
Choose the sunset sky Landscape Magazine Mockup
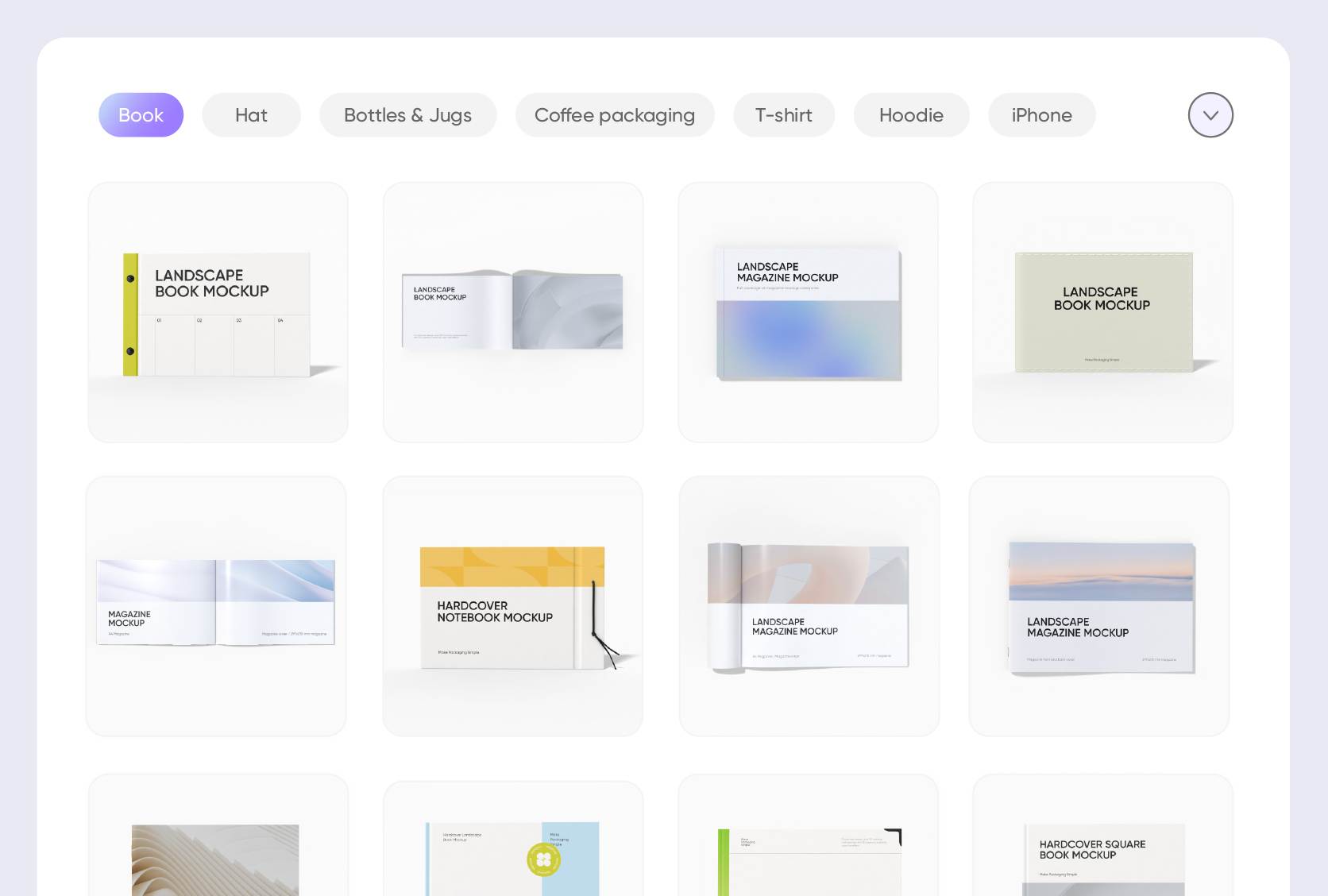pos(1099,606)
